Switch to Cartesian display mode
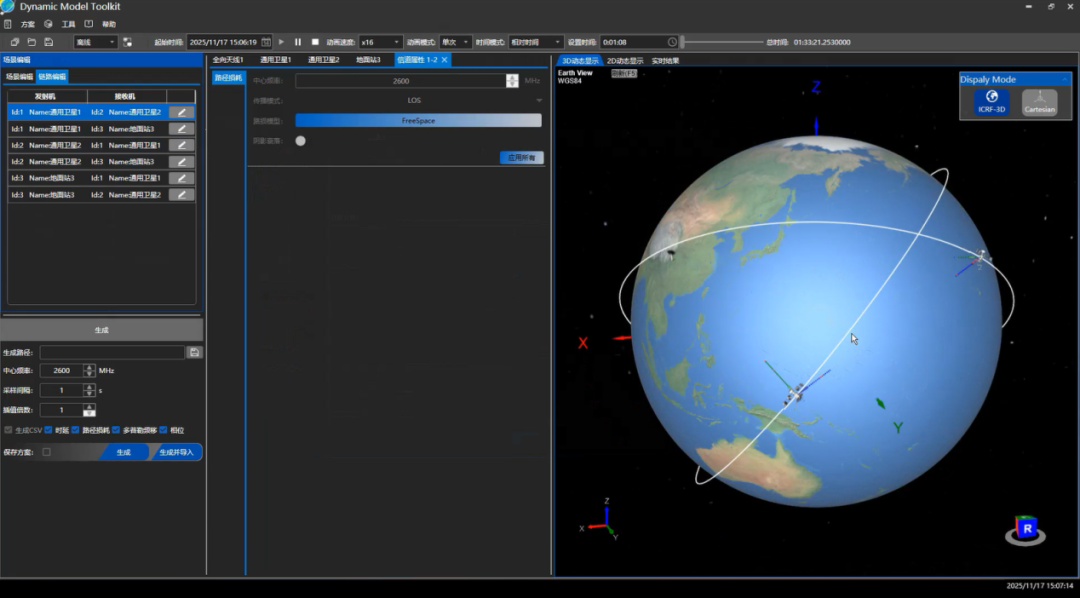Image resolution: width=1080 pixels, height=598 pixels. point(1039,101)
